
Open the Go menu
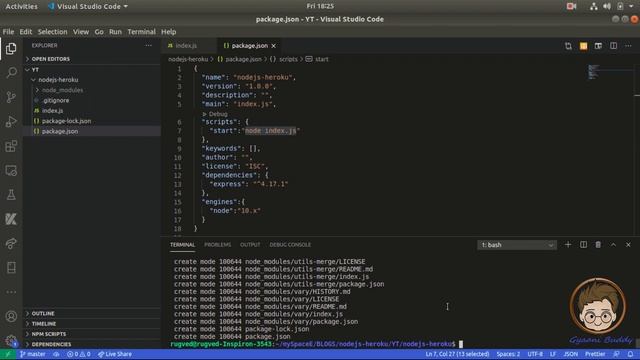pyautogui.click(x=99, y=31)
